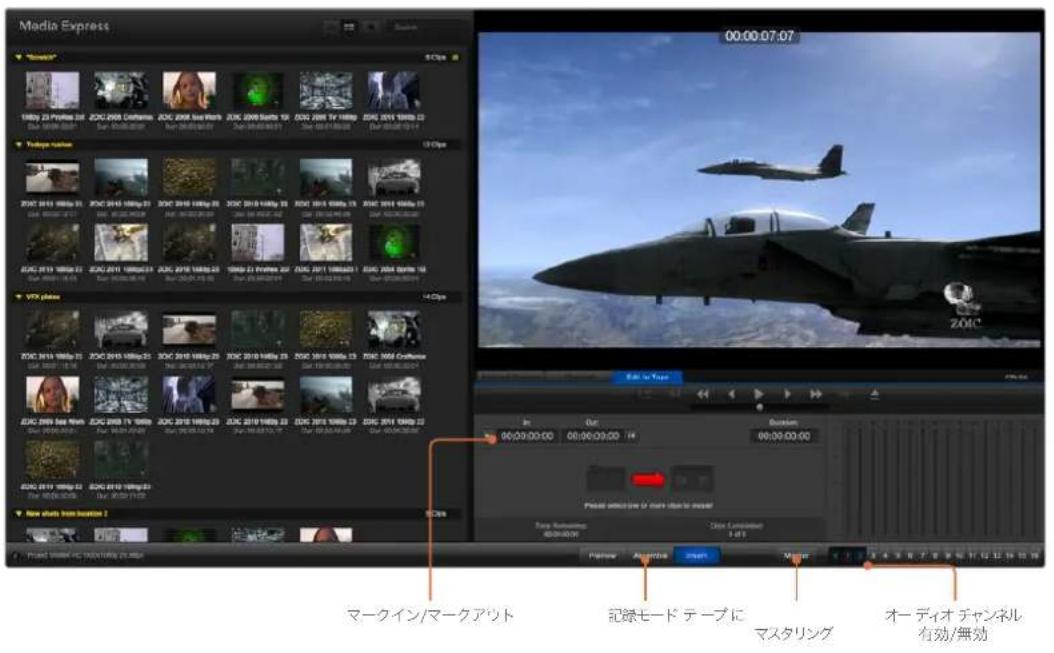Fast forward the deck

(x=816, y=394)
